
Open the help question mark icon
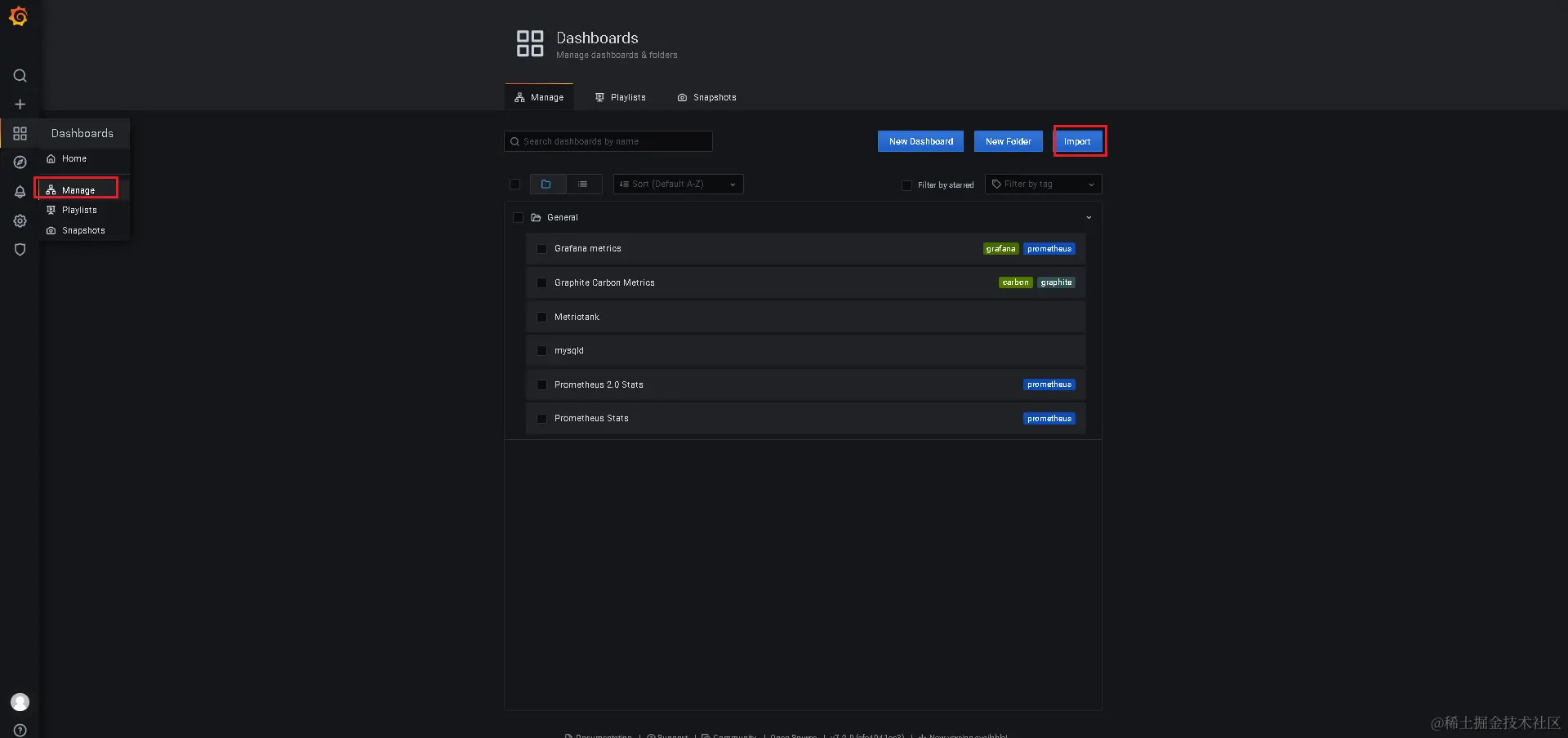pyautogui.click(x=20, y=731)
